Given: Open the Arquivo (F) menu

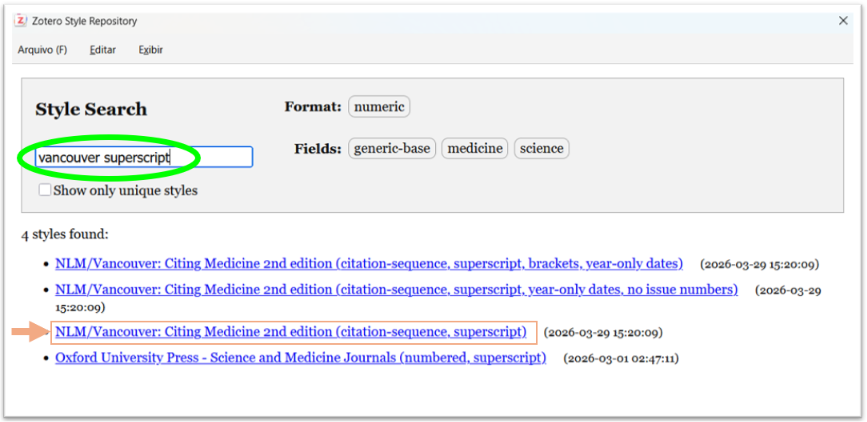Looking at the screenshot, I should (42, 50).
